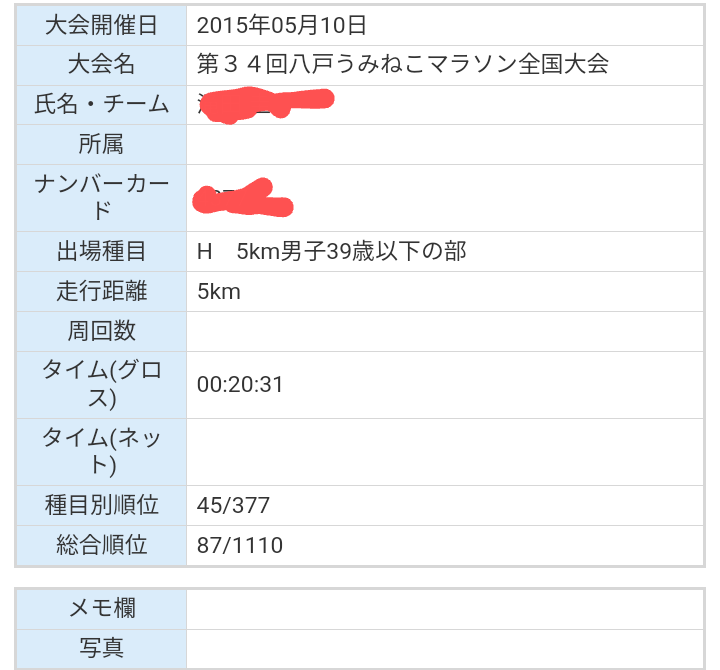Click the overall rank 87/1110
720x670 pixels.
click(240, 545)
